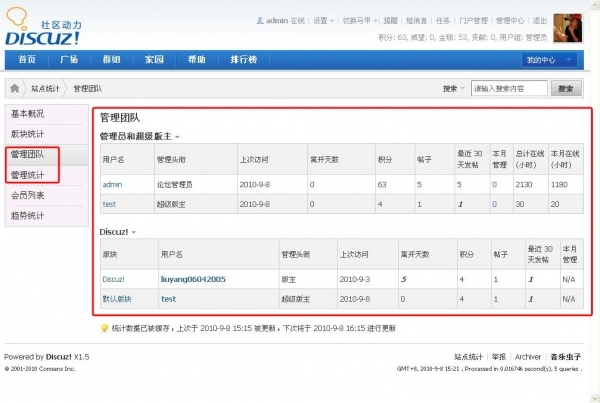
Task: Click the user icon beside admin
Action: tap(260, 20)
